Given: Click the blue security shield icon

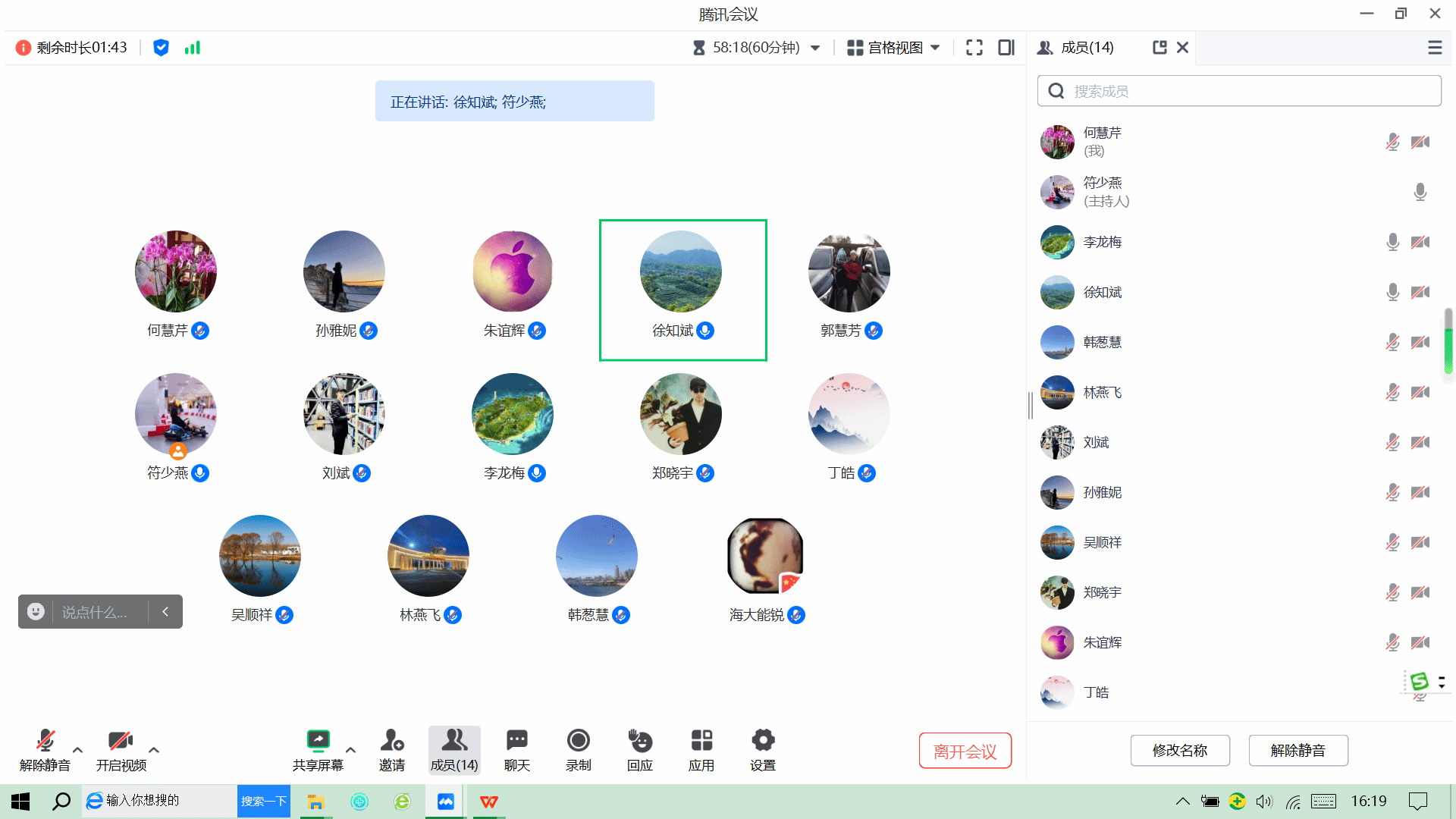Looking at the screenshot, I should [161, 48].
